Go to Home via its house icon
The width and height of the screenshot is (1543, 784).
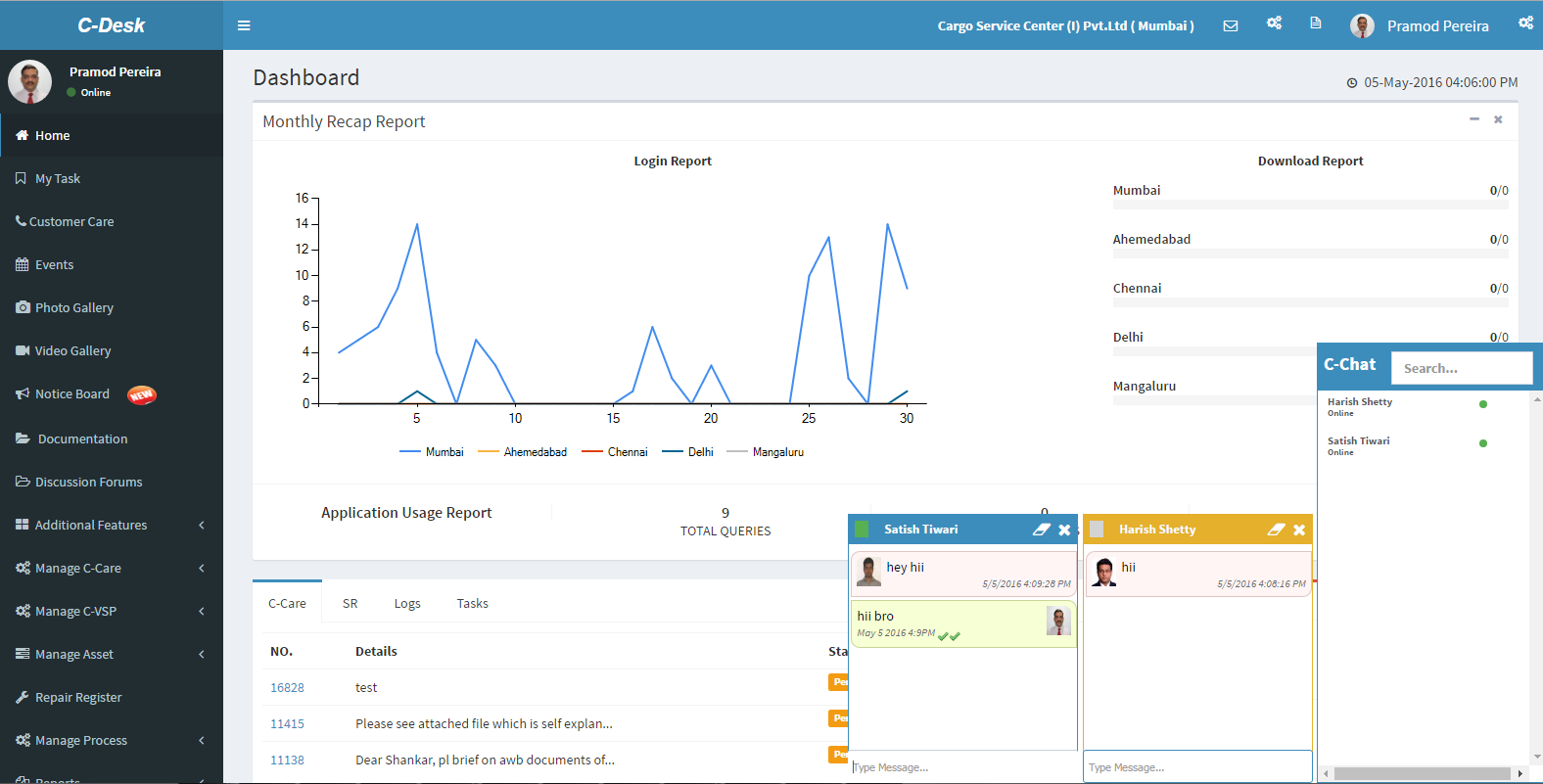tap(22, 135)
